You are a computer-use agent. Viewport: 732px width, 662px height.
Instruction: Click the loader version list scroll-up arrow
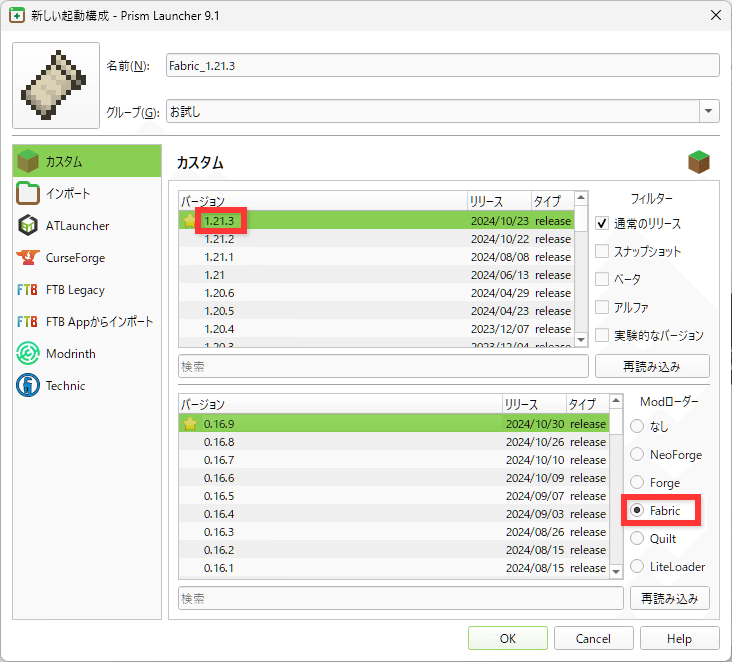tap(616, 401)
